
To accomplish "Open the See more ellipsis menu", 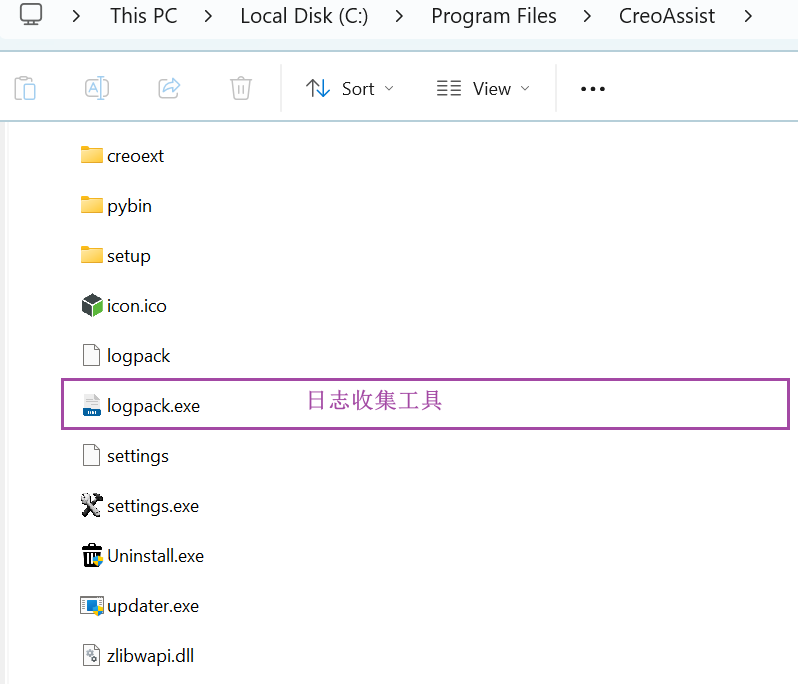I will [593, 88].
